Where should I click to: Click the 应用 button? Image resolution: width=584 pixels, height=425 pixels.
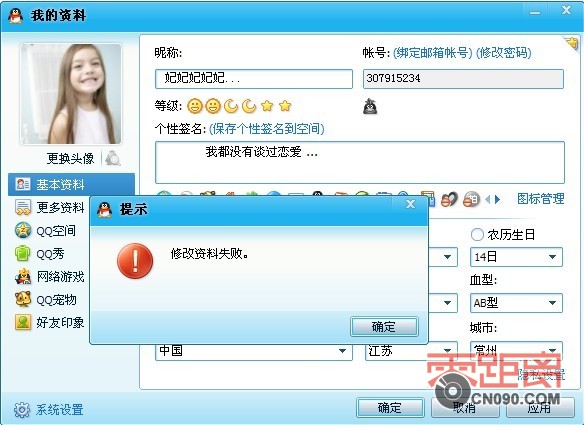click(x=540, y=407)
